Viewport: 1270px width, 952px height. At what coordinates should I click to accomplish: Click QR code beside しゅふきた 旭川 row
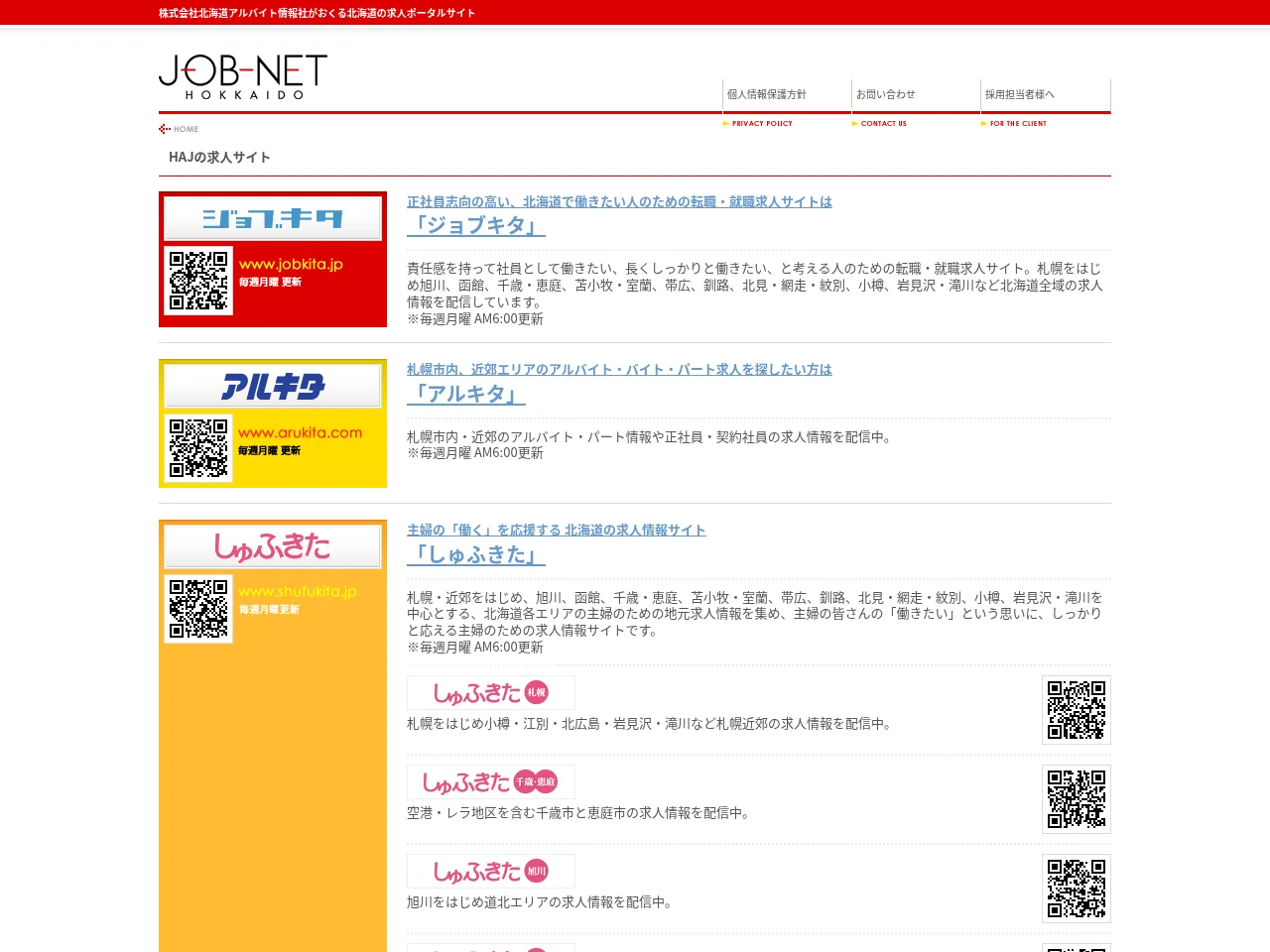click(x=1077, y=889)
